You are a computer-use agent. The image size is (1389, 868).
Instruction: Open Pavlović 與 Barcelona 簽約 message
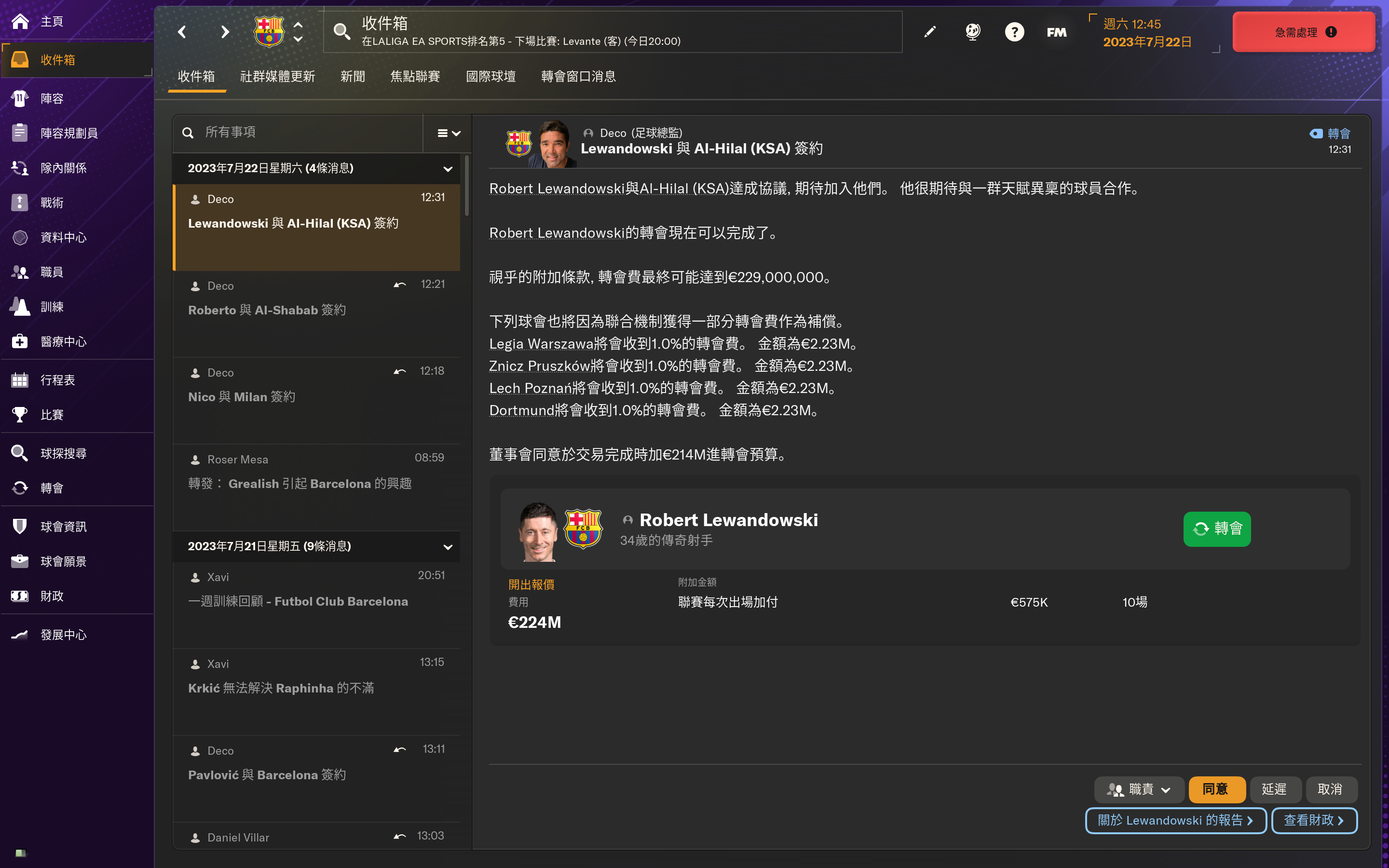pos(317,778)
